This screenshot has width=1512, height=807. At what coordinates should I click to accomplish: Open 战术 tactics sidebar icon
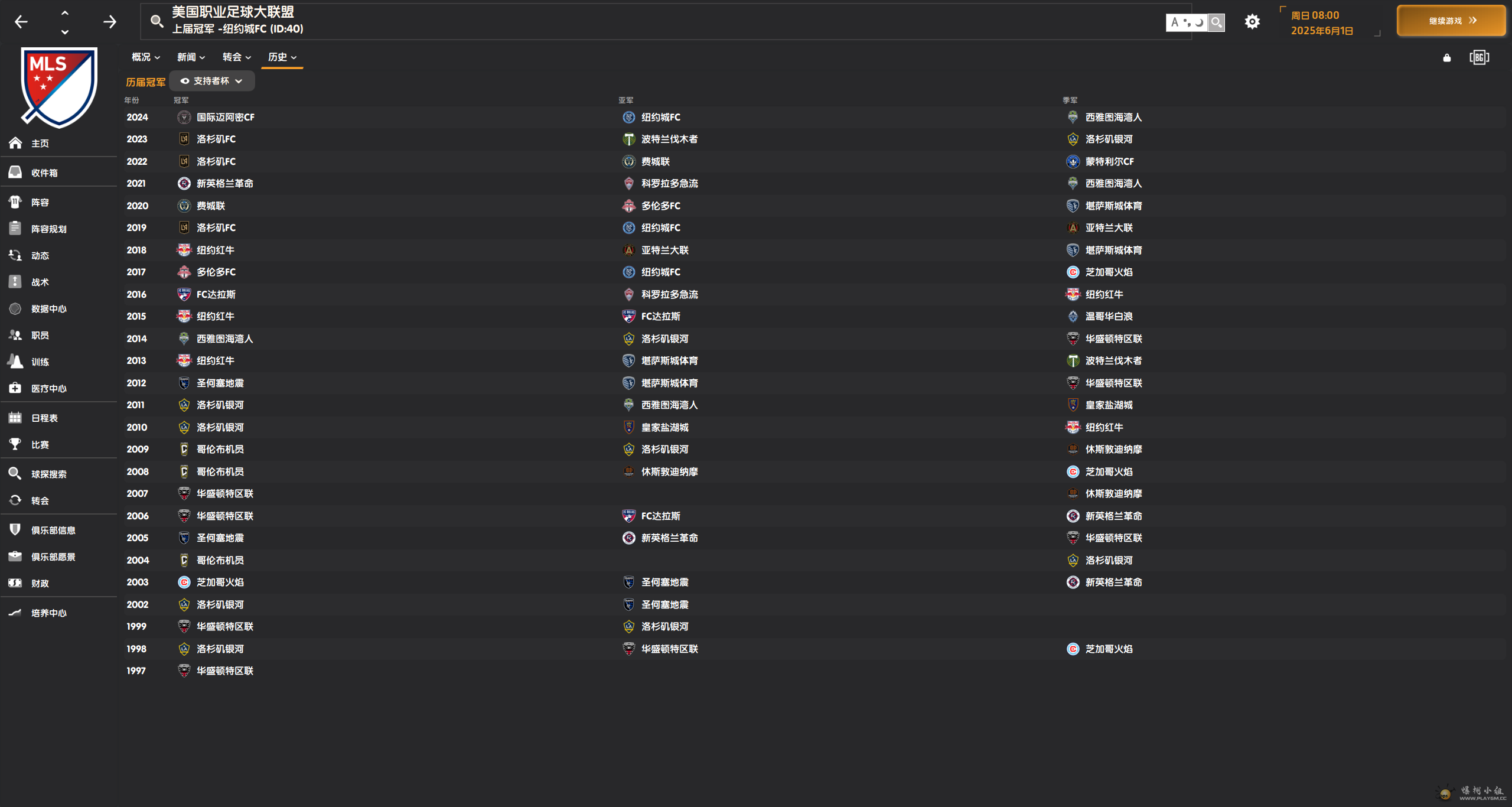pyautogui.click(x=15, y=282)
